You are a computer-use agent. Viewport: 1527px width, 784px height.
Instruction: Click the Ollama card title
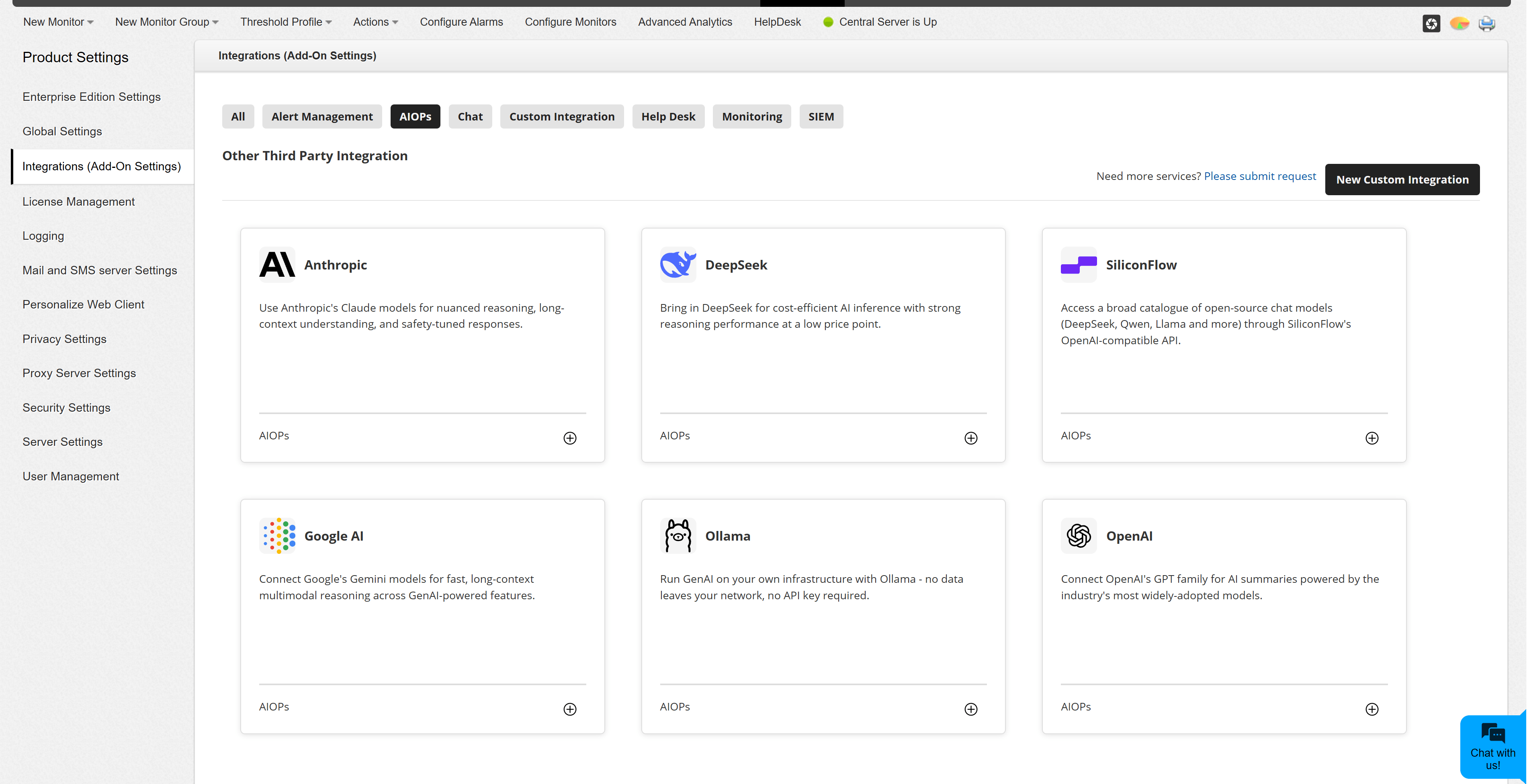tap(727, 536)
